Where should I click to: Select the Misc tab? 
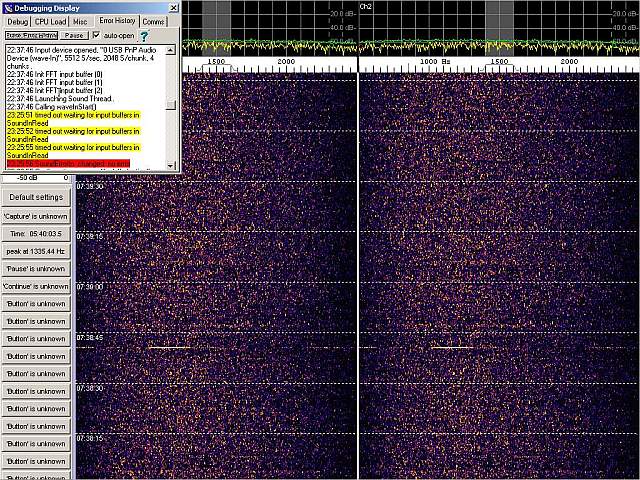point(80,21)
